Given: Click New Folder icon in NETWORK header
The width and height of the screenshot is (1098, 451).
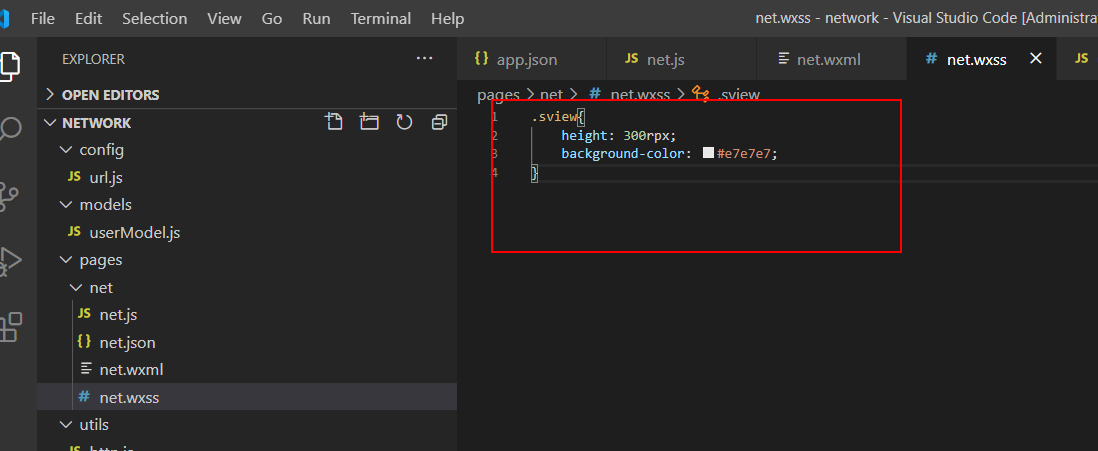Looking at the screenshot, I should [369, 123].
